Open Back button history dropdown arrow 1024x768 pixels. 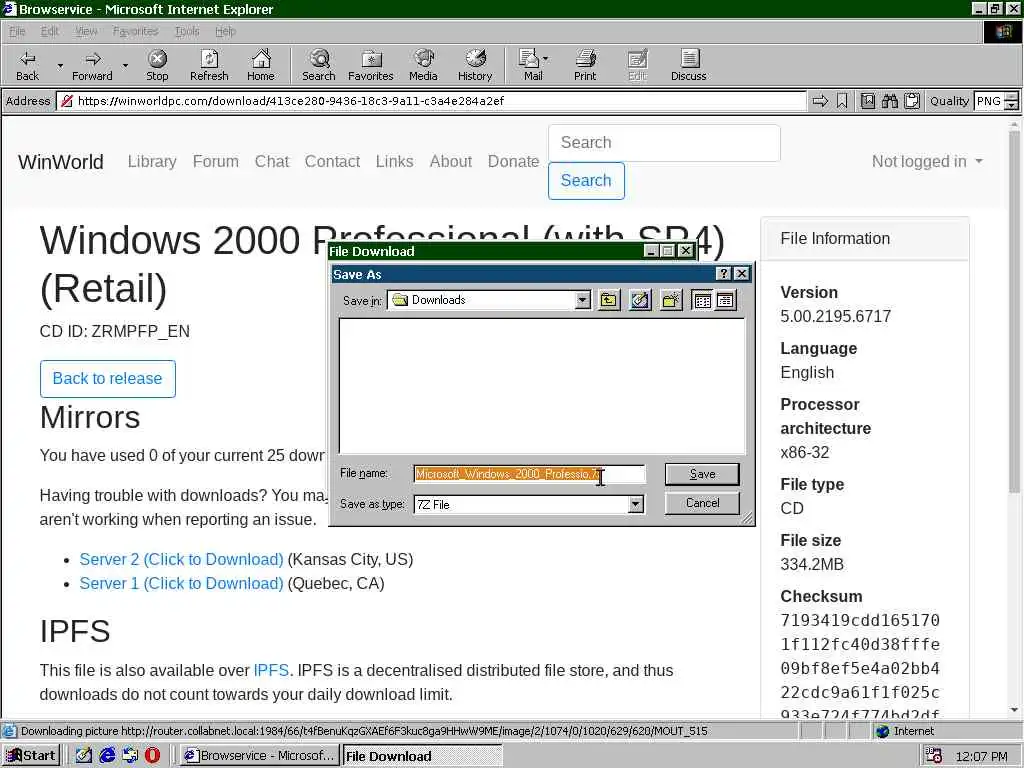(60, 65)
